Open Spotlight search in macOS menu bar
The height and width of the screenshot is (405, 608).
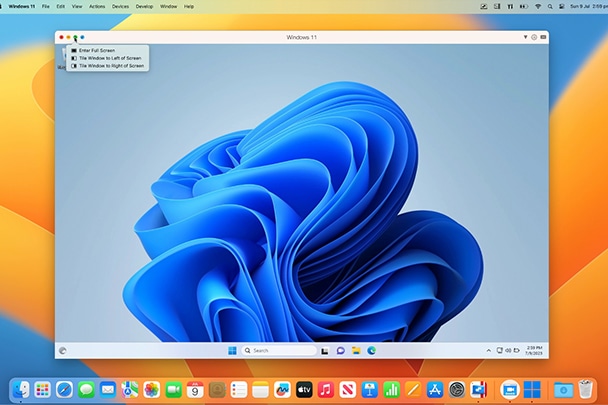pyautogui.click(x=550, y=7)
